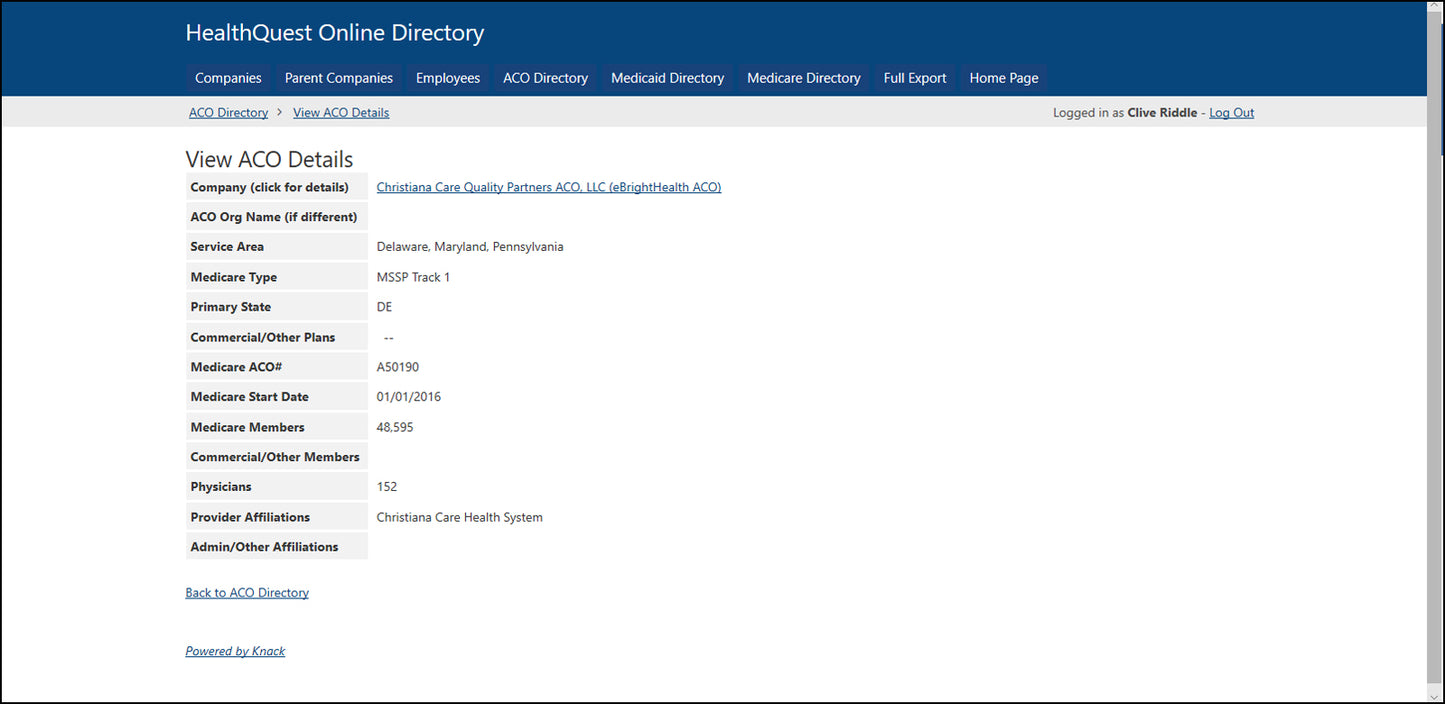Select ACO Directory in top navigation bar

click(x=545, y=78)
